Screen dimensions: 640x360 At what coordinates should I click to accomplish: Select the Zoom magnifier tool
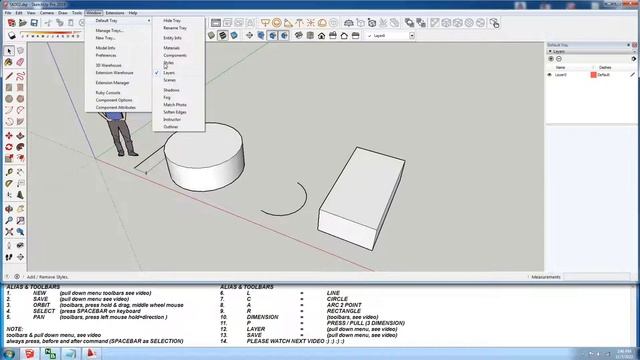9,220
